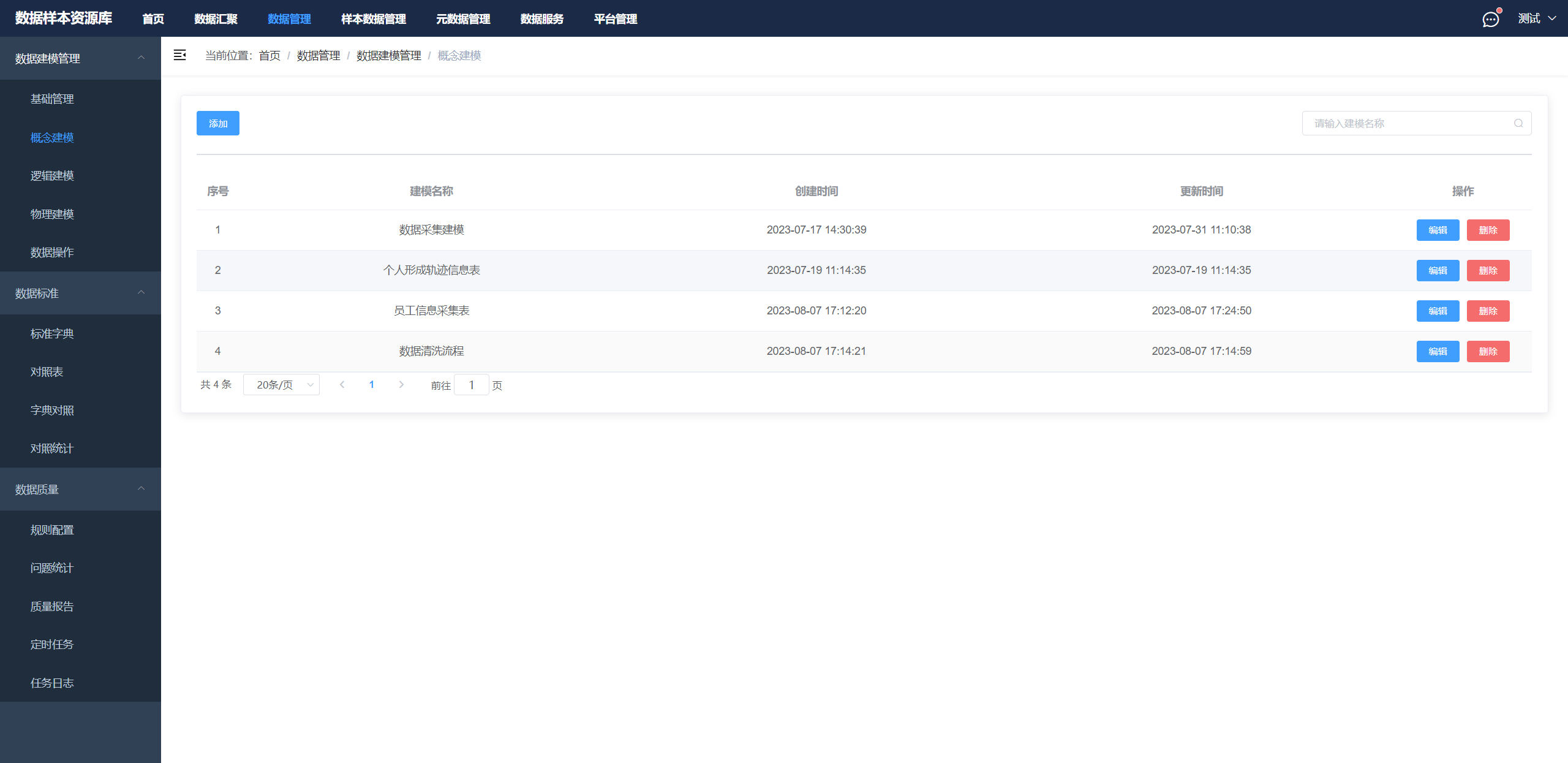Open 质量报告 in sidebar

80,606
